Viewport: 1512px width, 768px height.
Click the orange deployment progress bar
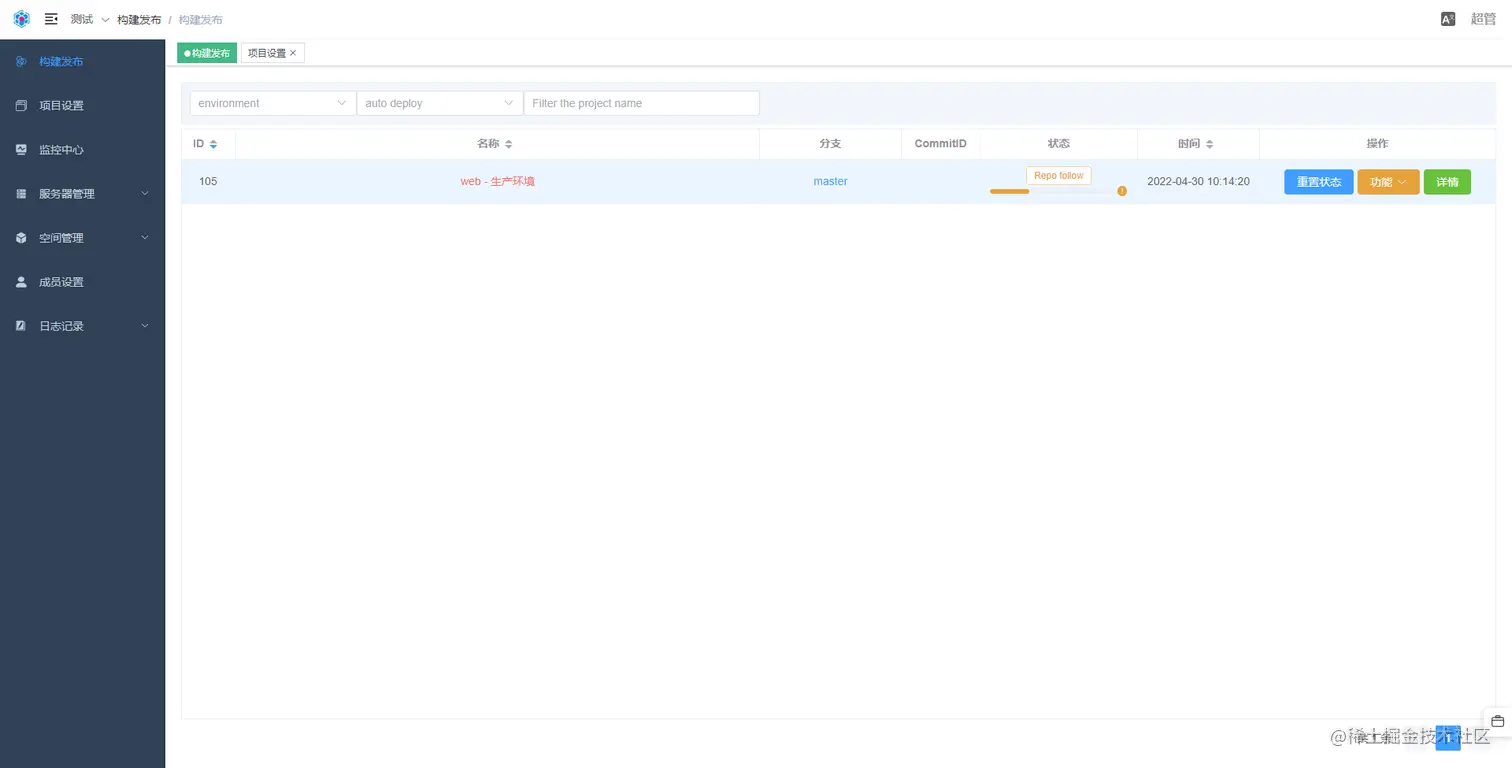pyautogui.click(x=1008, y=190)
